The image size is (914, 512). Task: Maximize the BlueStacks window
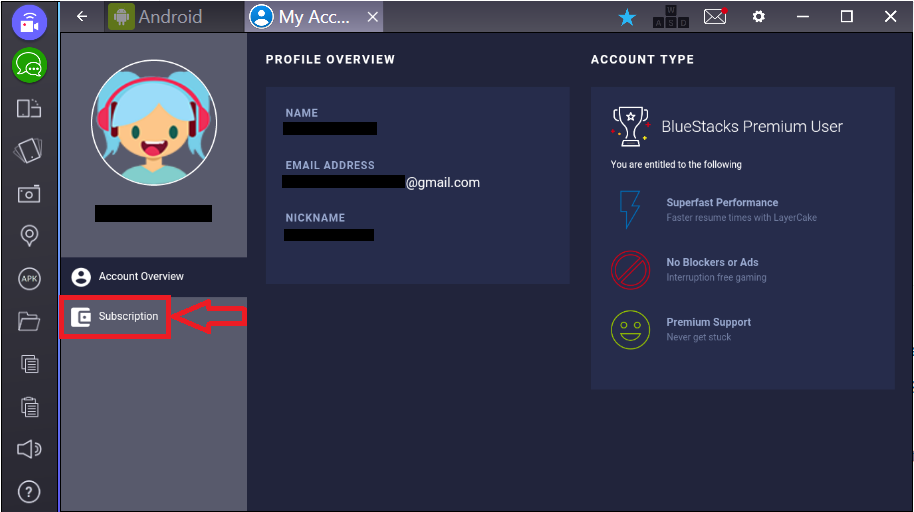(x=846, y=16)
